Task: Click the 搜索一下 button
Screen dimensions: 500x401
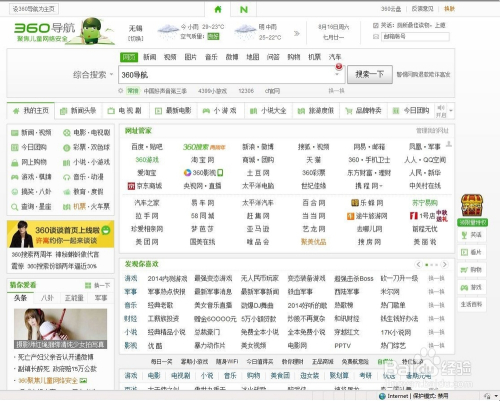Action: point(370,74)
